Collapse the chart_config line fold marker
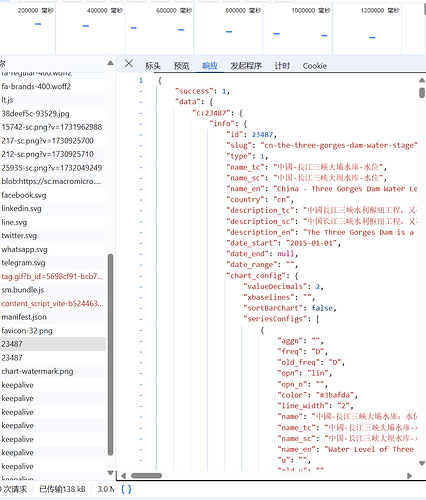 pos(141,276)
